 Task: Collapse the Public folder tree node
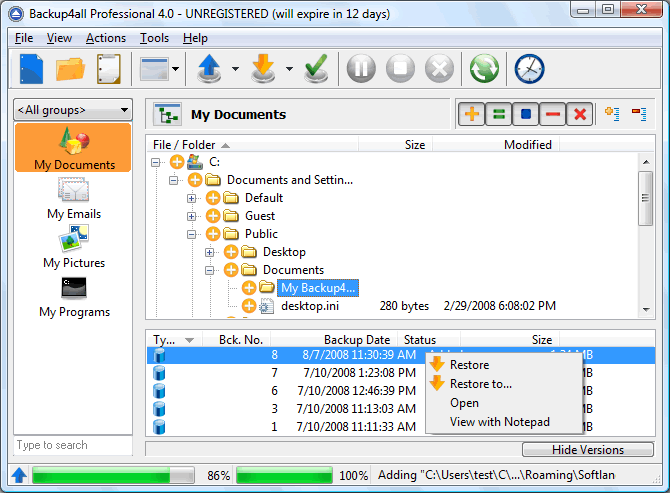point(193,234)
